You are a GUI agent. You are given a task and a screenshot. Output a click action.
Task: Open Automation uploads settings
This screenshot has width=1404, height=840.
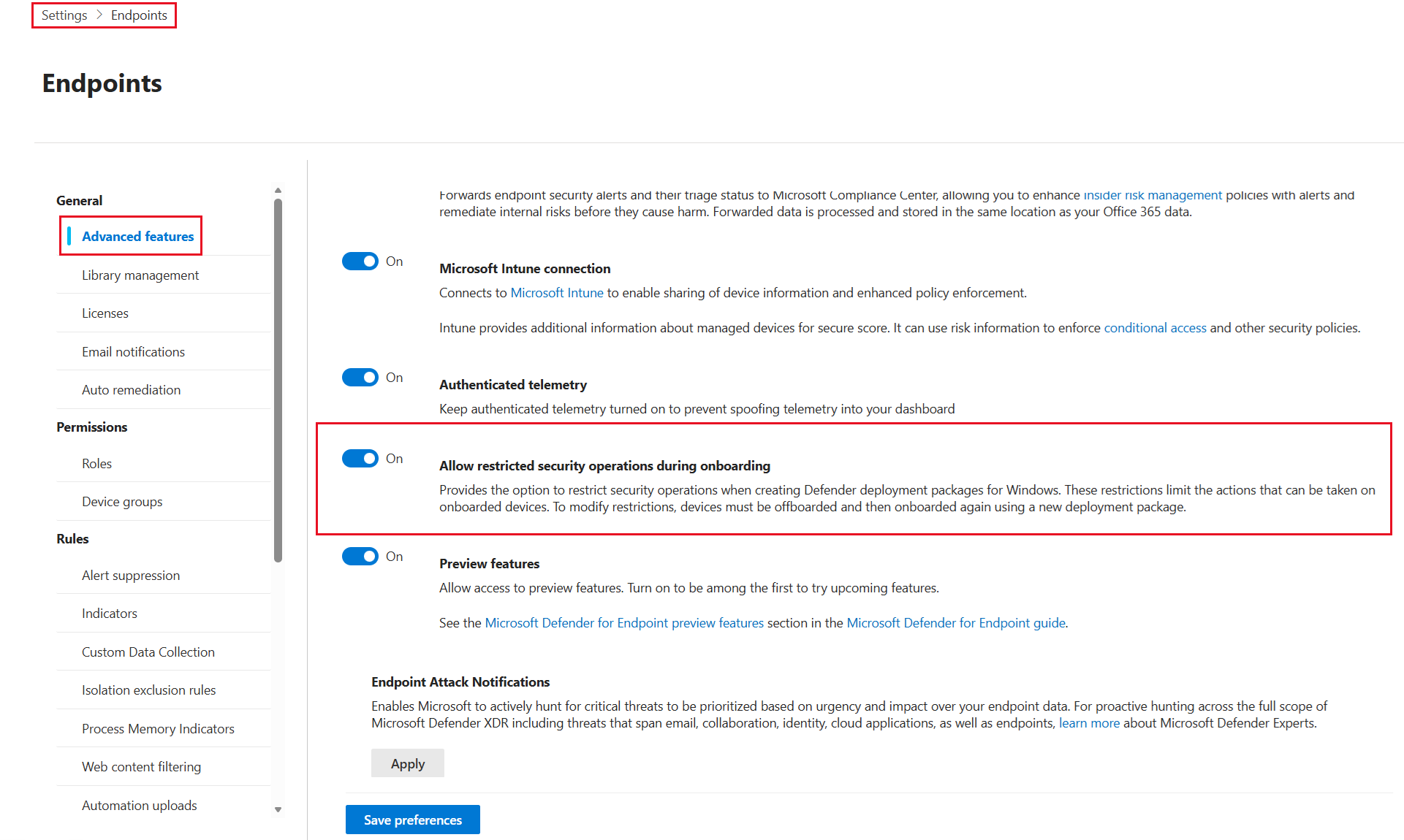coord(140,805)
